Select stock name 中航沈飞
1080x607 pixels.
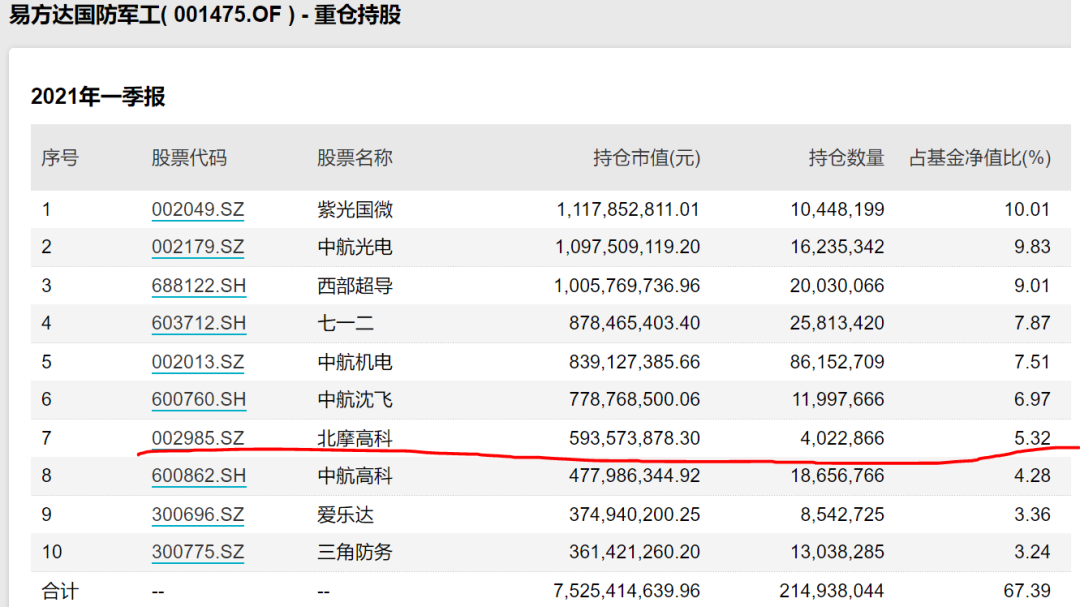pos(355,400)
